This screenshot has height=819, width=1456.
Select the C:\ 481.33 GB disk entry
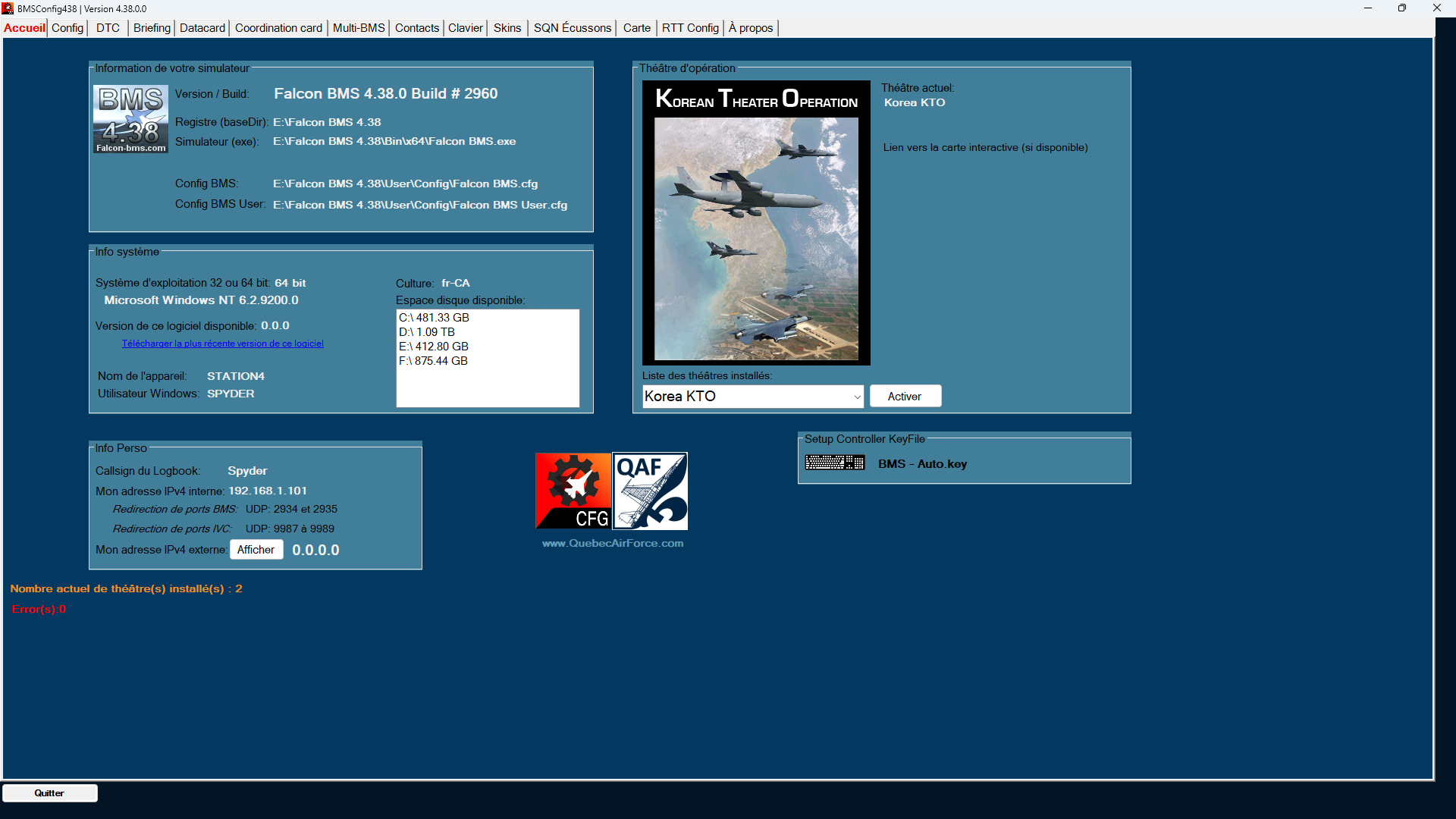[434, 318]
